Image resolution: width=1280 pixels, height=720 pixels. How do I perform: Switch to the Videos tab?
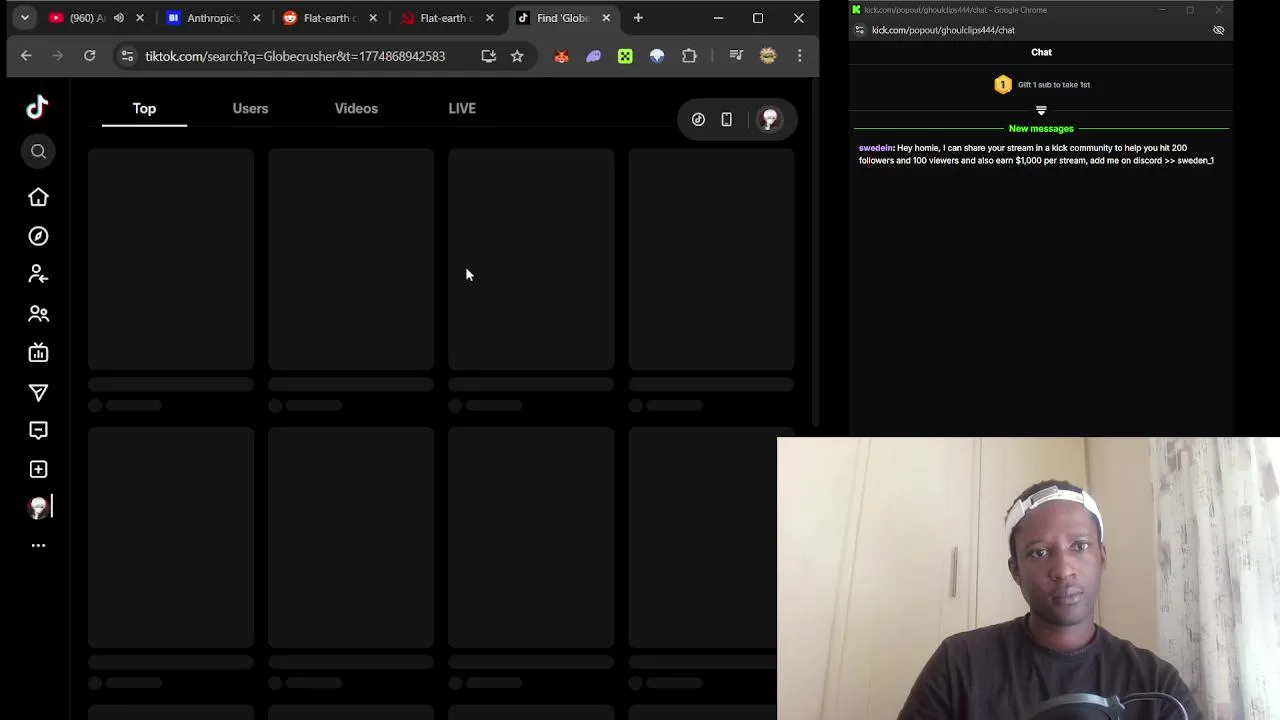(356, 108)
